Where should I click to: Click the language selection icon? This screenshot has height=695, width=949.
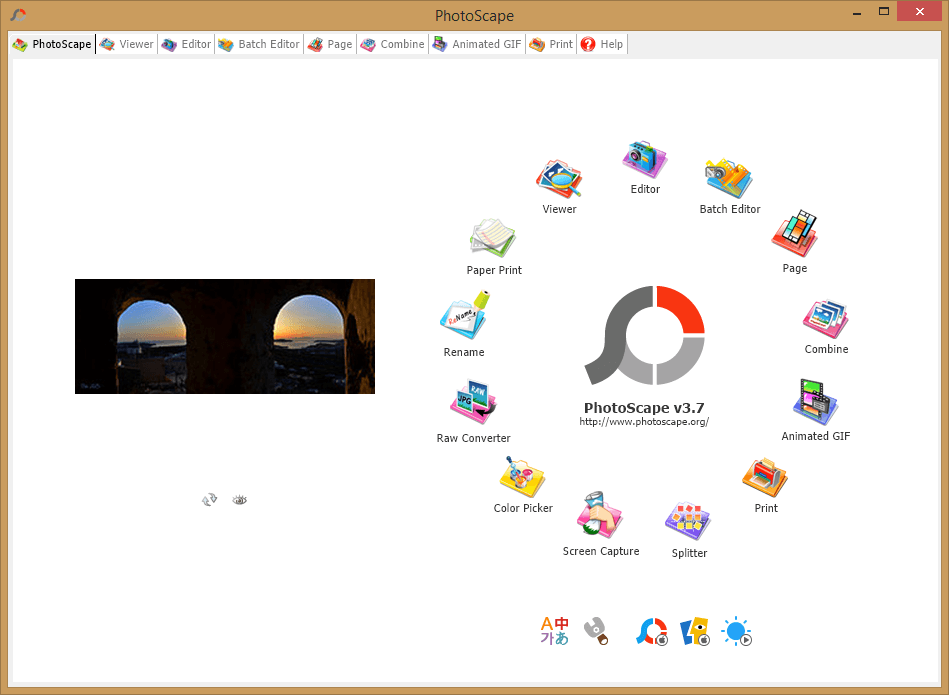pos(554,631)
